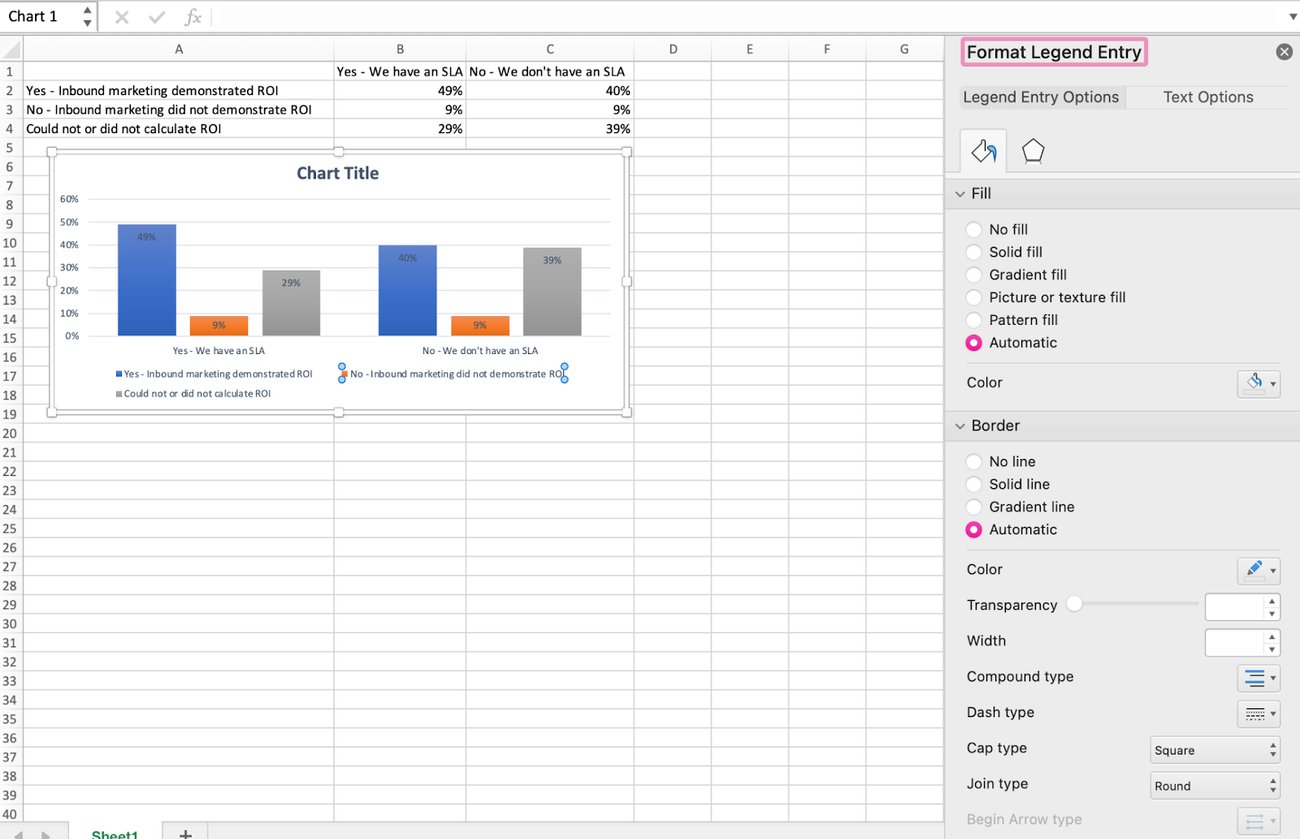Switch to Text Options tab
This screenshot has width=1300, height=839.
[x=1207, y=97]
